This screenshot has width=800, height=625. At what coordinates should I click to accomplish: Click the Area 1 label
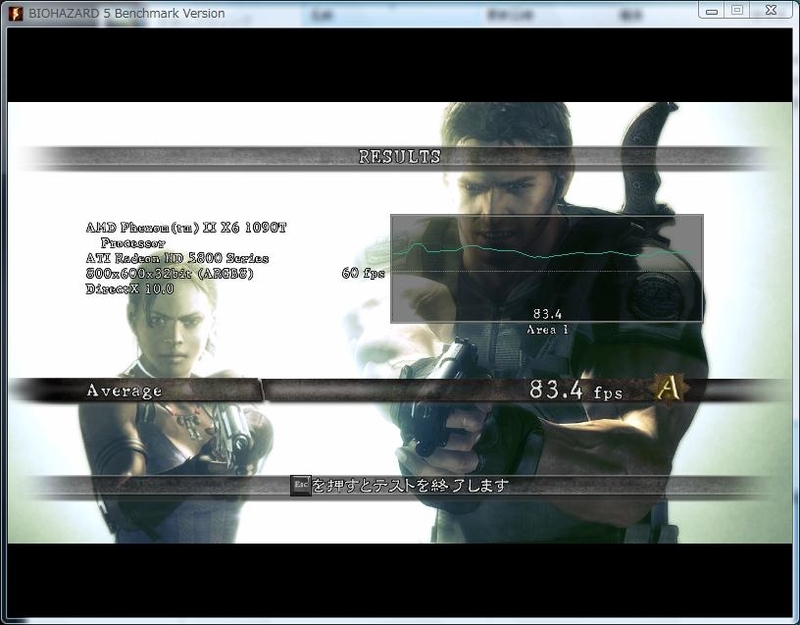(x=547, y=330)
